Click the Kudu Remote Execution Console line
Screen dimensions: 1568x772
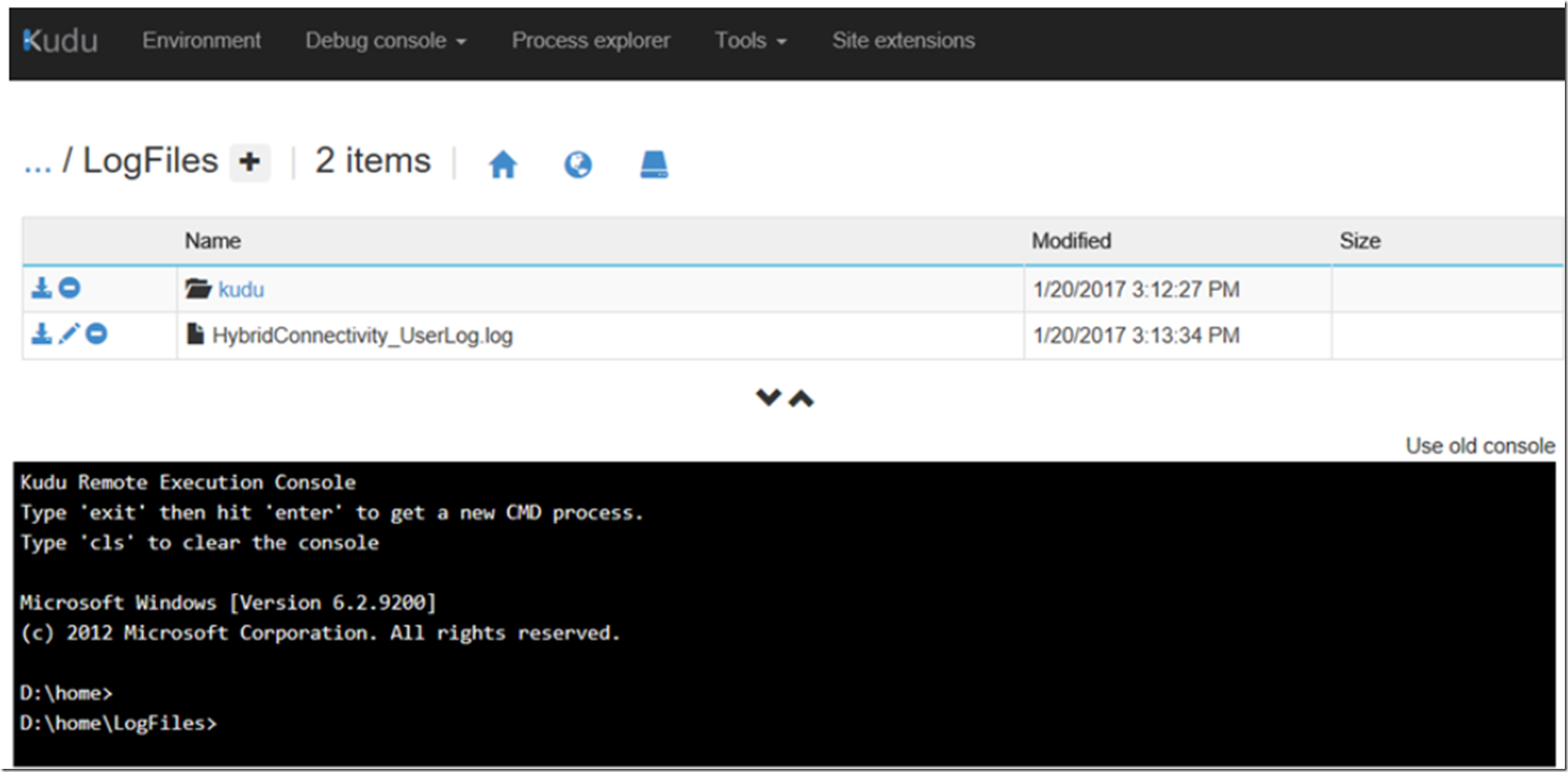click(x=188, y=482)
